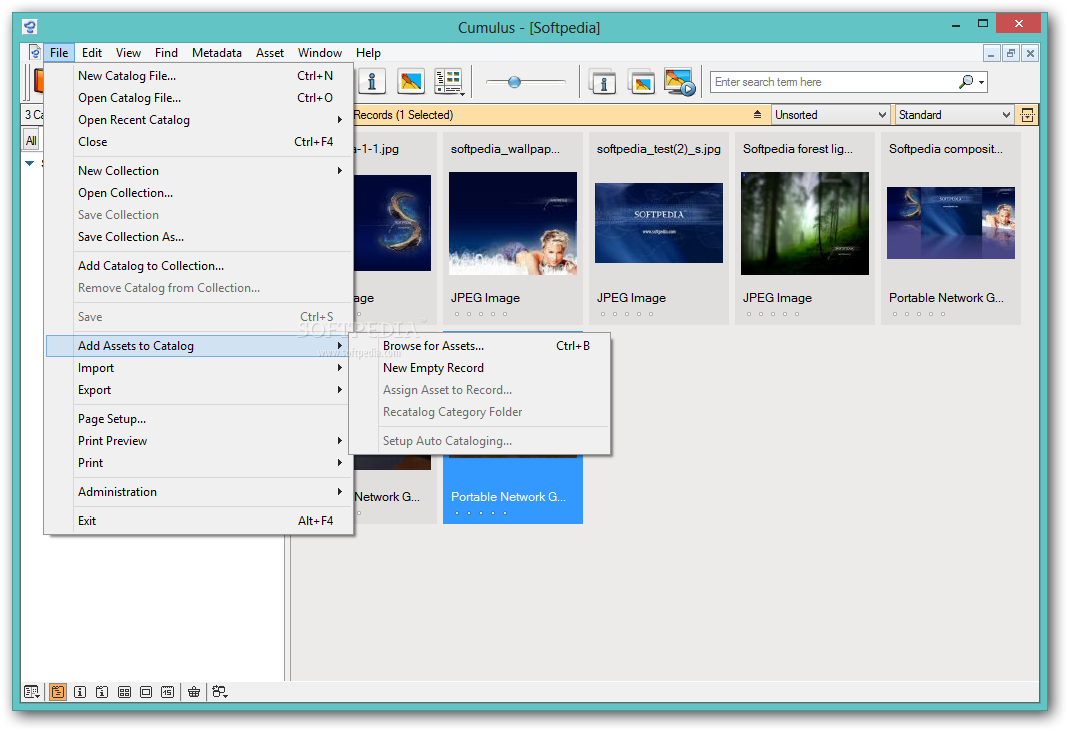Viewport: 1068px width, 731px height.
Task: Click the eject icon in records bar
Action: pos(757,114)
